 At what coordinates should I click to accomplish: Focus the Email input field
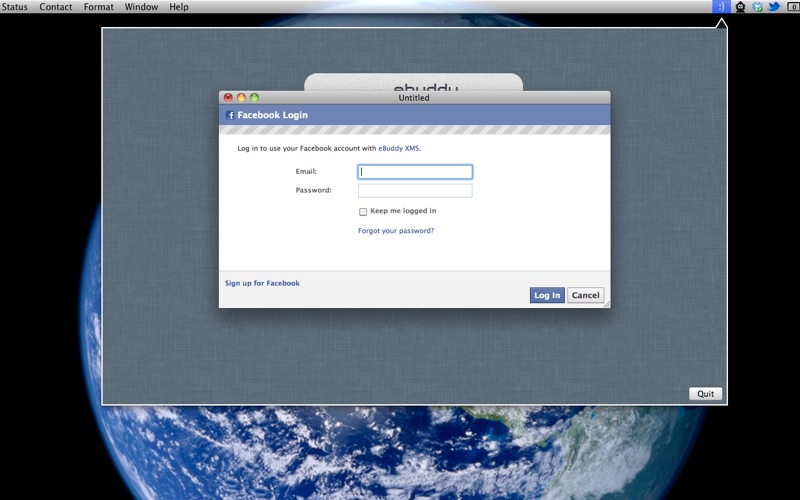click(x=415, y=172)
